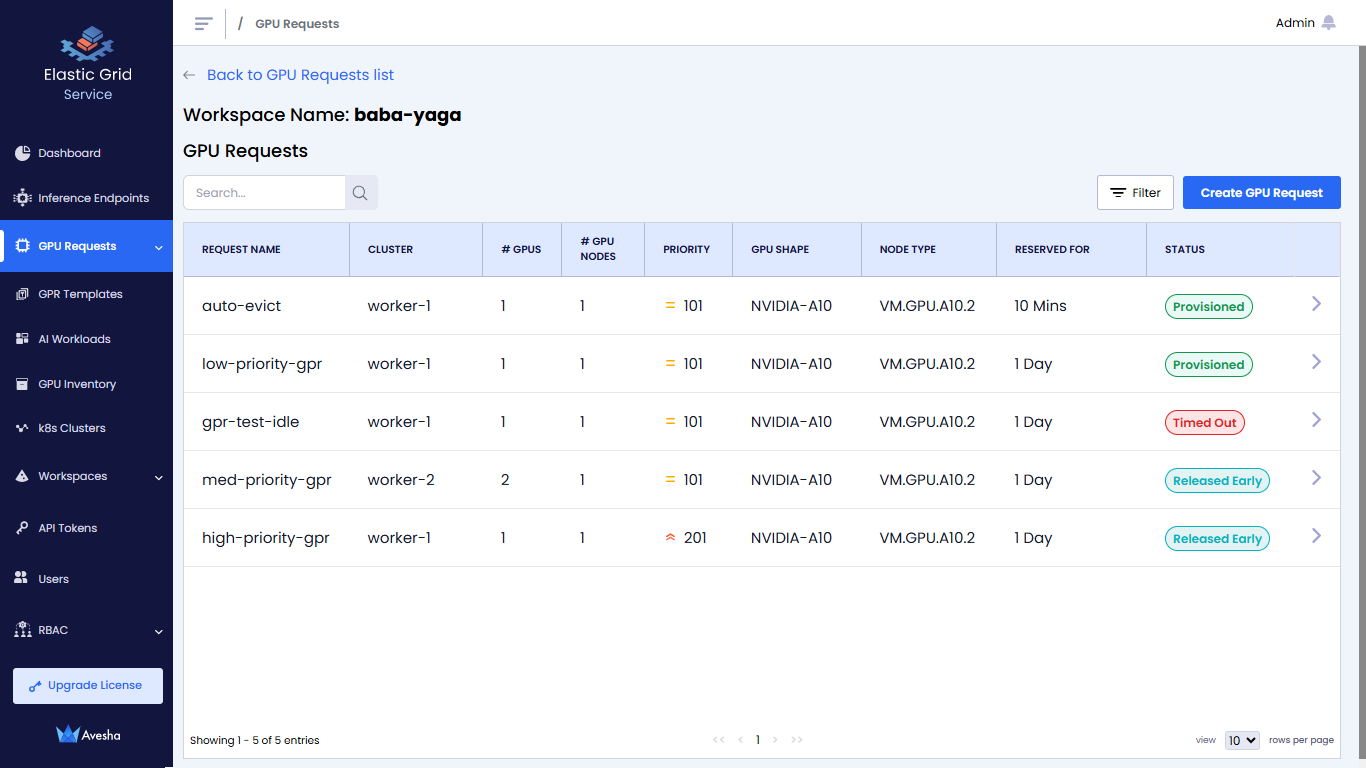1366x768 pixels.
Task: Open the rows per page dropdown
Action: 1241,740
